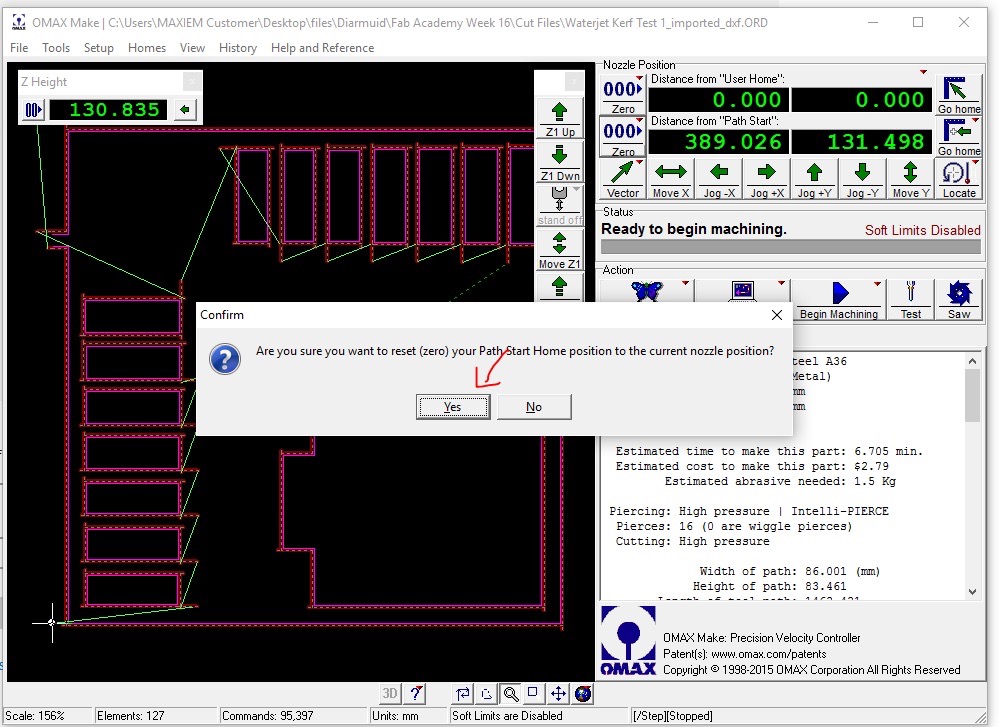The height and width of the screenshot is (727, 999).
Task: Activate the Saw tool
Action: [x=958, y=299]
